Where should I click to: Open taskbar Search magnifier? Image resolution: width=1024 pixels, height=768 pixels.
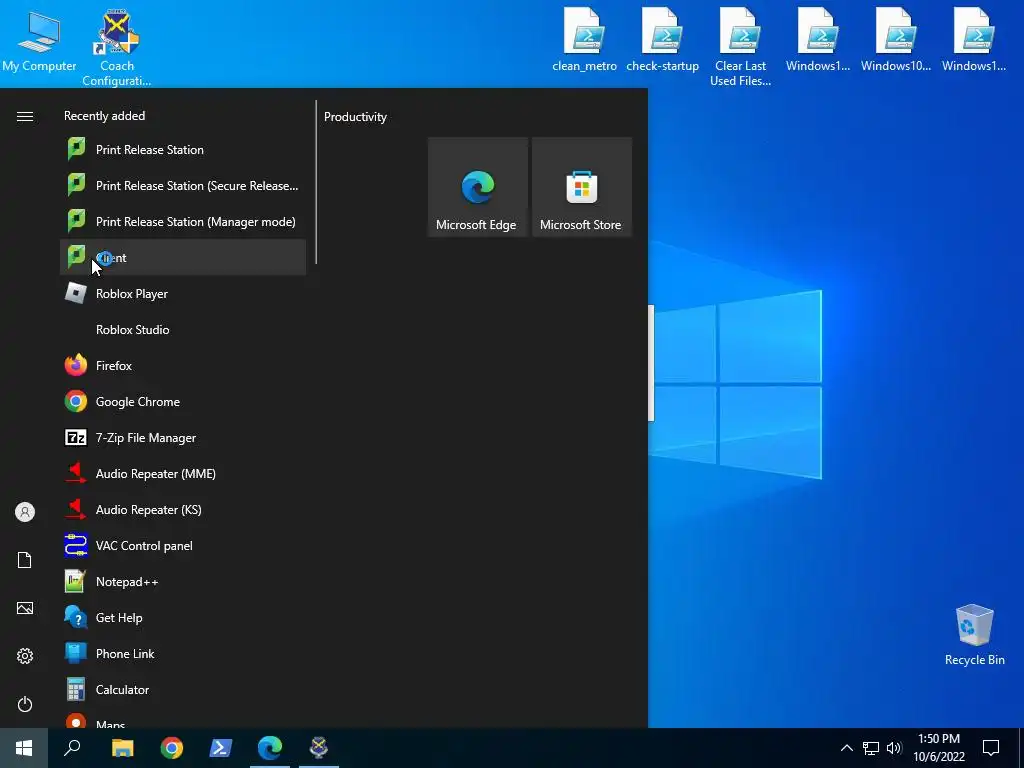pos(72,748)
